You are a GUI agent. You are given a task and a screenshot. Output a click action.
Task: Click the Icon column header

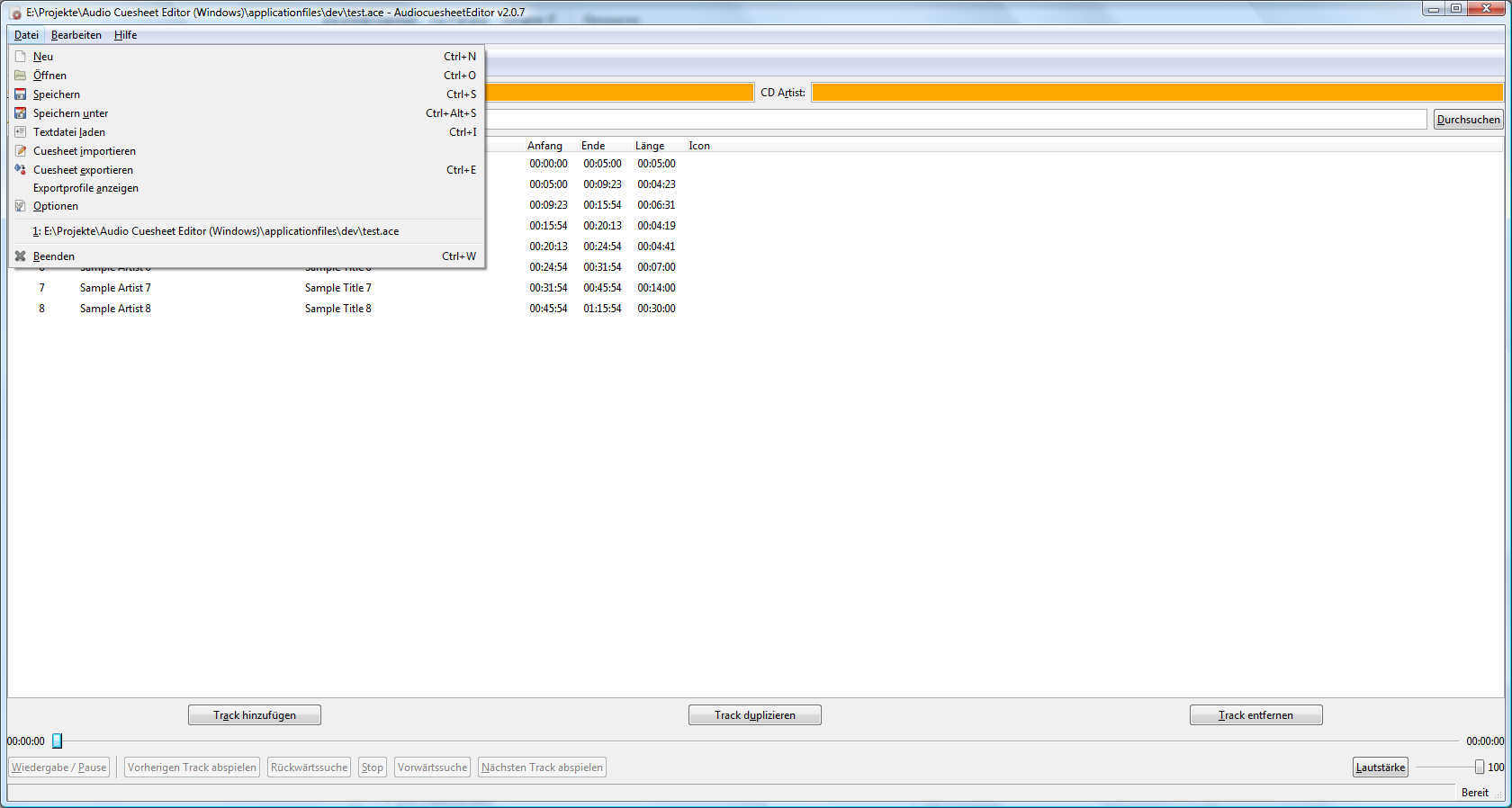click(699, 146)
